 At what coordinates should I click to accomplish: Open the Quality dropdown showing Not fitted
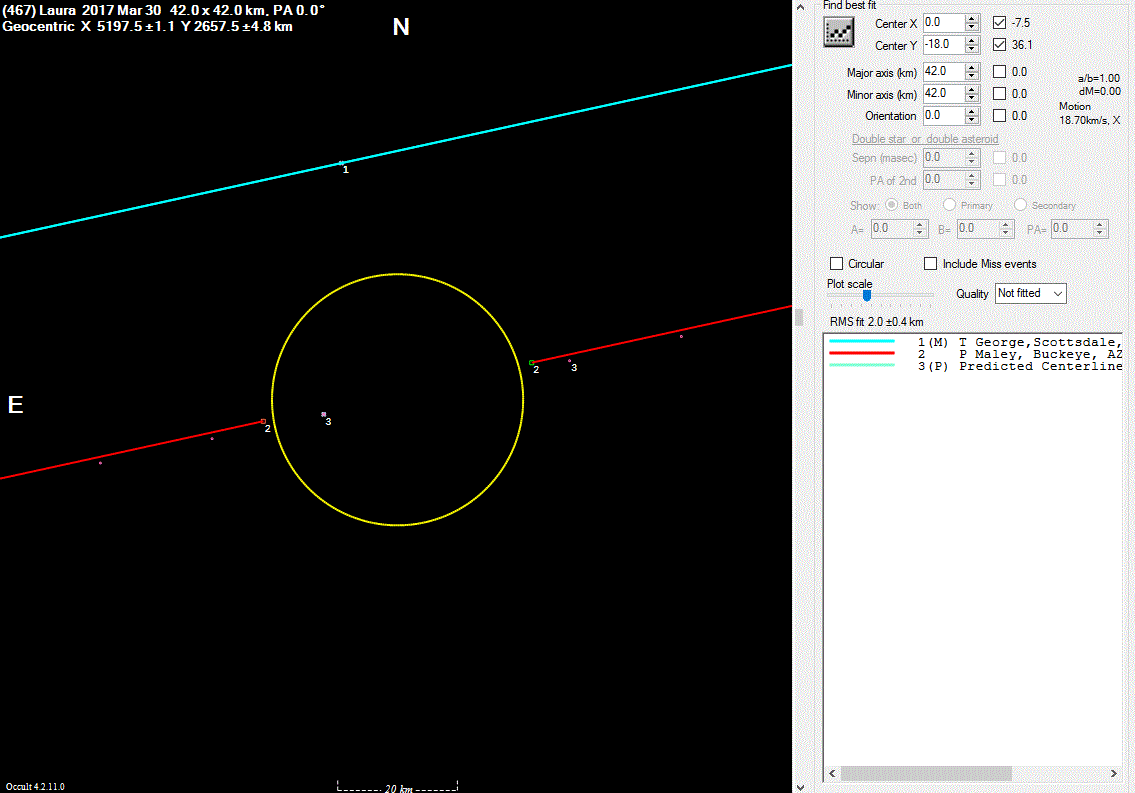pos(1030,293)
